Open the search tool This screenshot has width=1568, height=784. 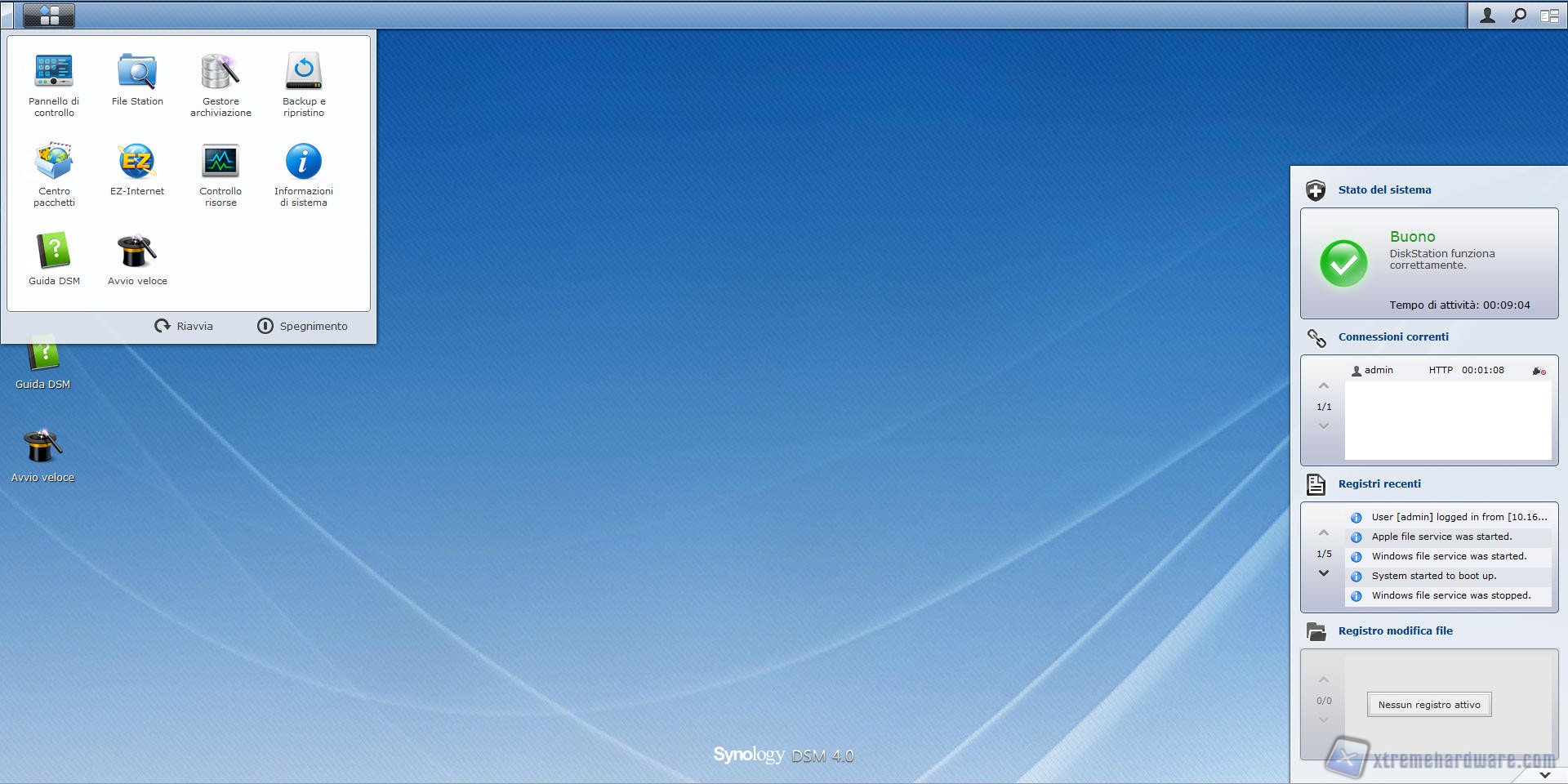pyautogui.click(x=1518, y=16)
